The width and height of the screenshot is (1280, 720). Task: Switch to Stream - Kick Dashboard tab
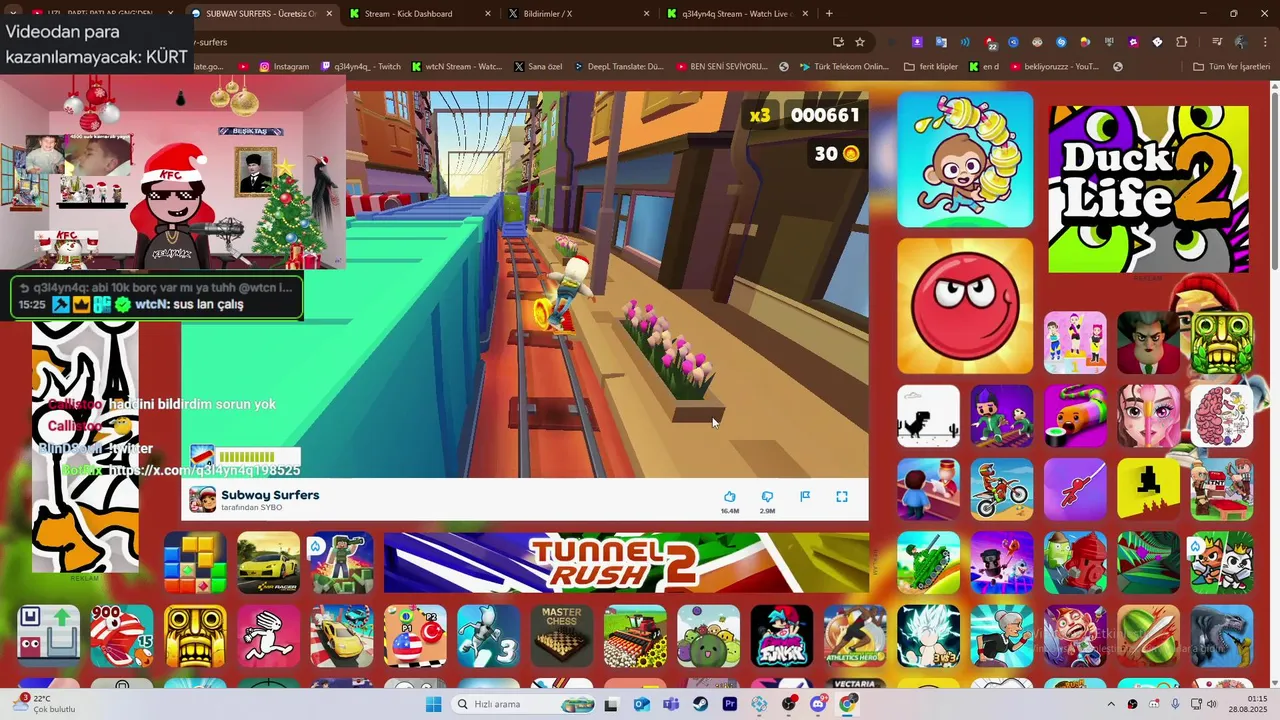point(420,14)
